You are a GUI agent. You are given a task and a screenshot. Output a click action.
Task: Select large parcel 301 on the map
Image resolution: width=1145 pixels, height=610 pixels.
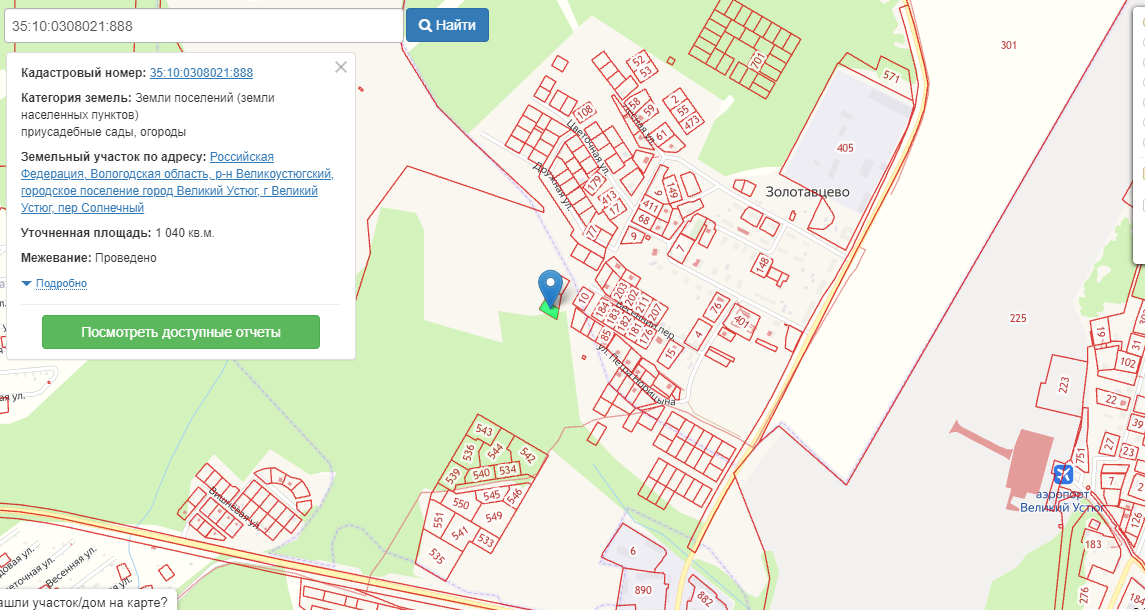click(x=1008, y=45)
